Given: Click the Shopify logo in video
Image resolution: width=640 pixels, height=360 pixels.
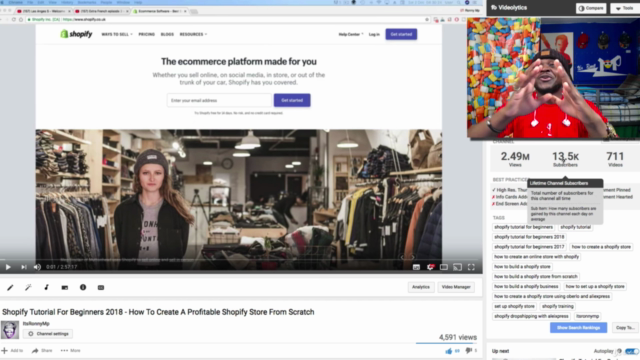Looking at the screenshot, I should [76, 34].
